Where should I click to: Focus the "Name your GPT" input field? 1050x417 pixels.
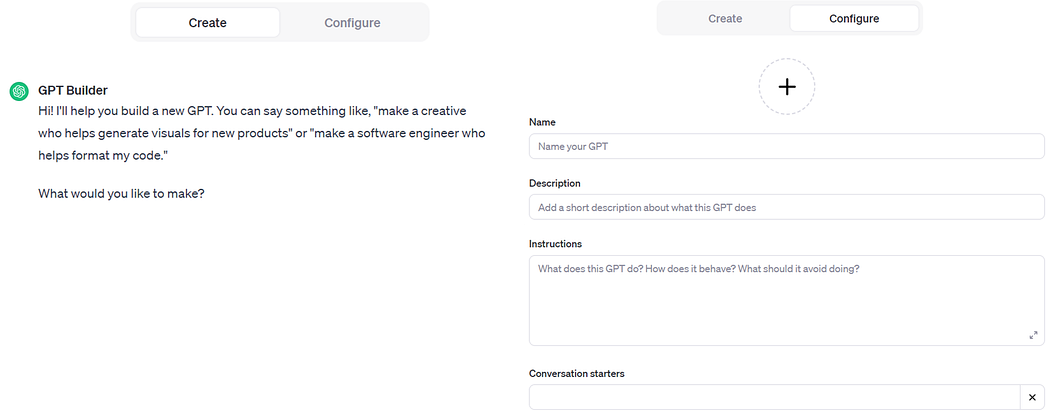[x=786, y=147]
